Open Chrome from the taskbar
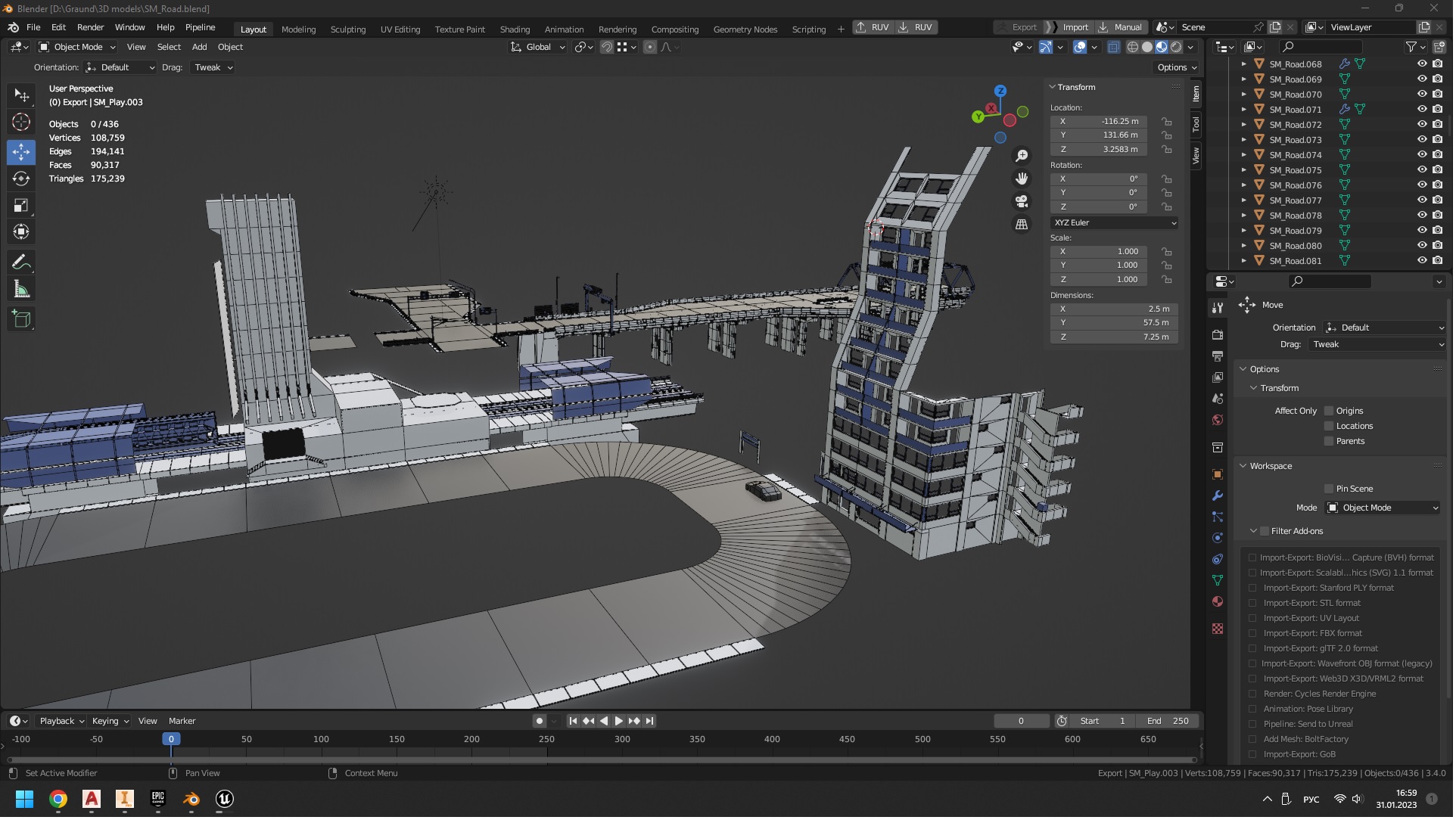Image resolution: width=1456 pixels, height=820 pixels. 58,800
